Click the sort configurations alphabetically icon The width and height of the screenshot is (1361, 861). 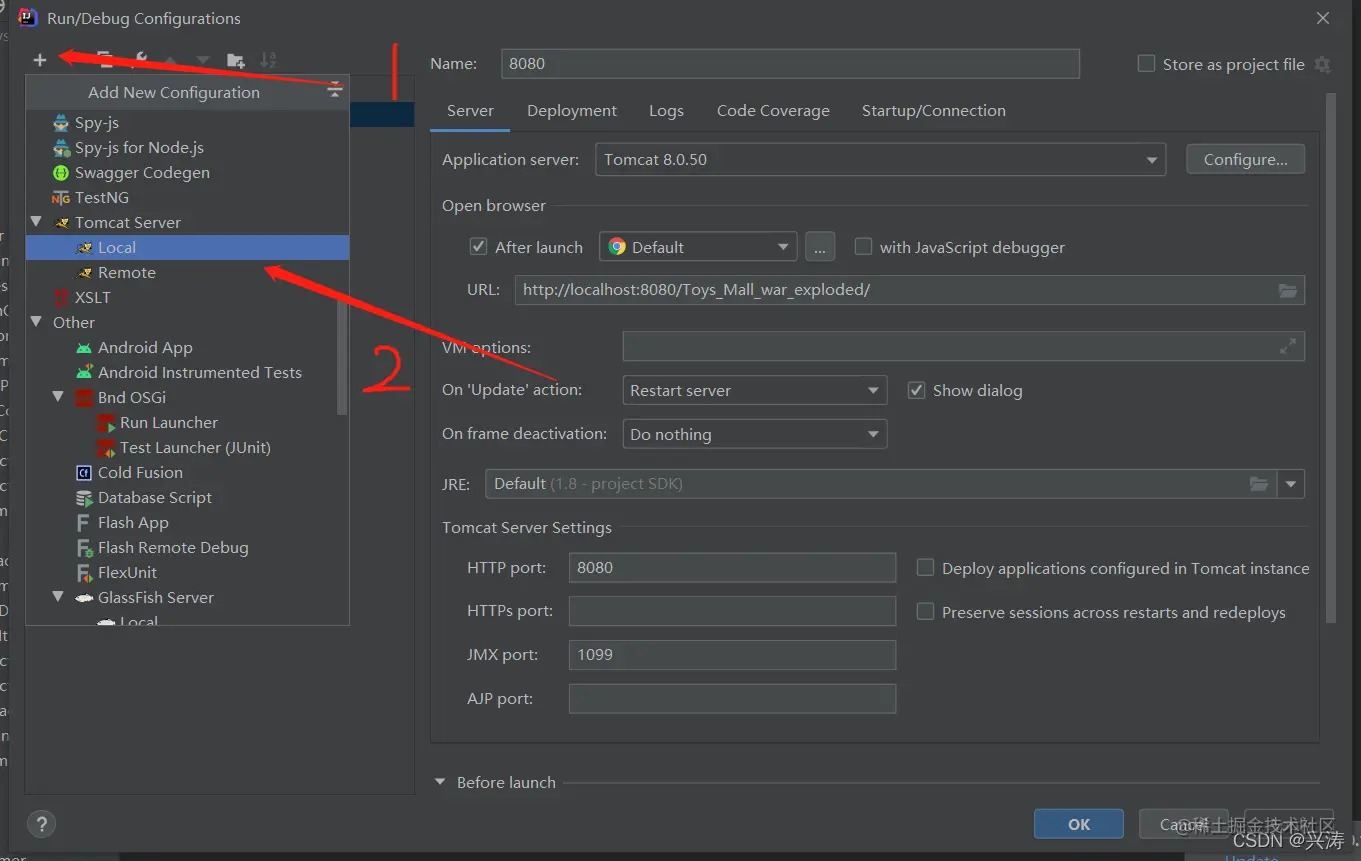pos(268,60)
